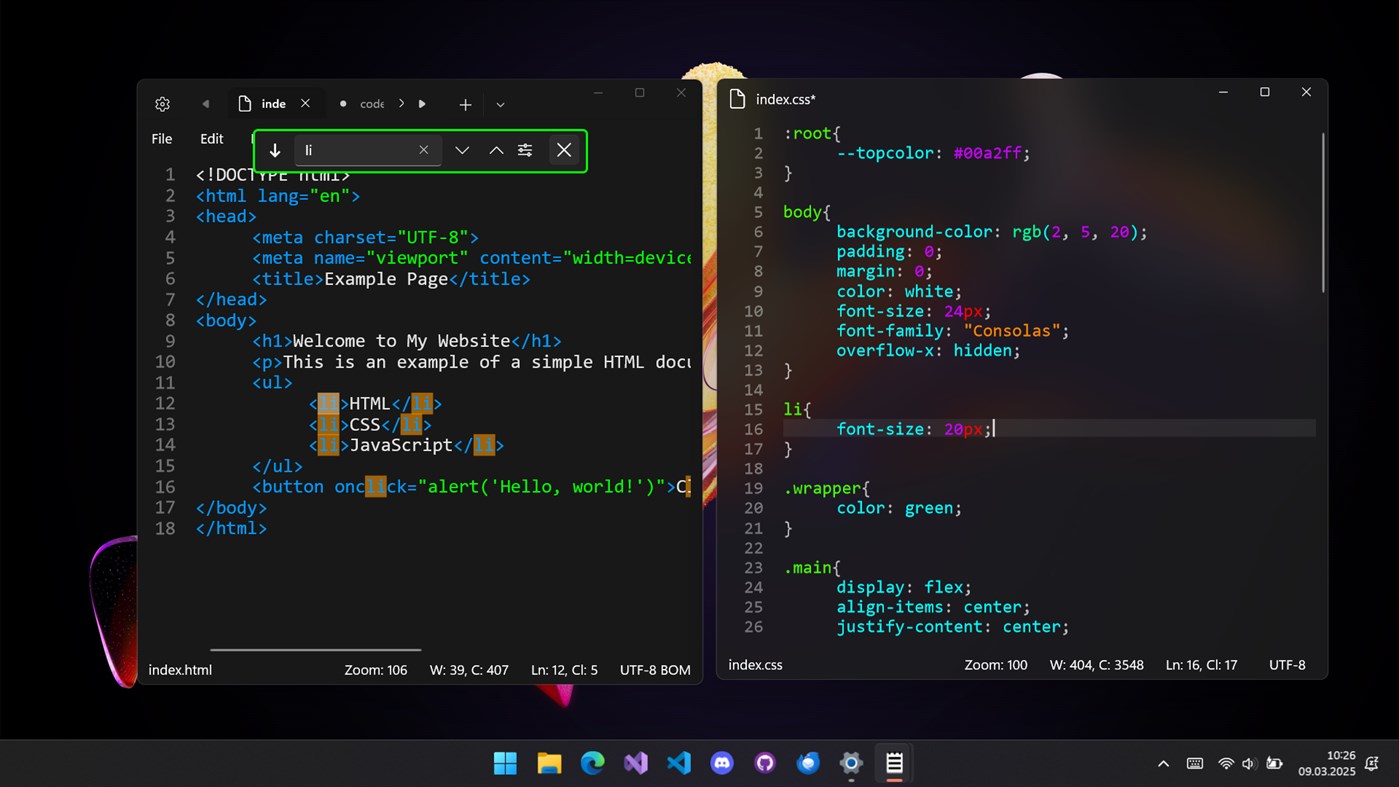
Task: Open the File menu
Action: [x=162, y=139]
